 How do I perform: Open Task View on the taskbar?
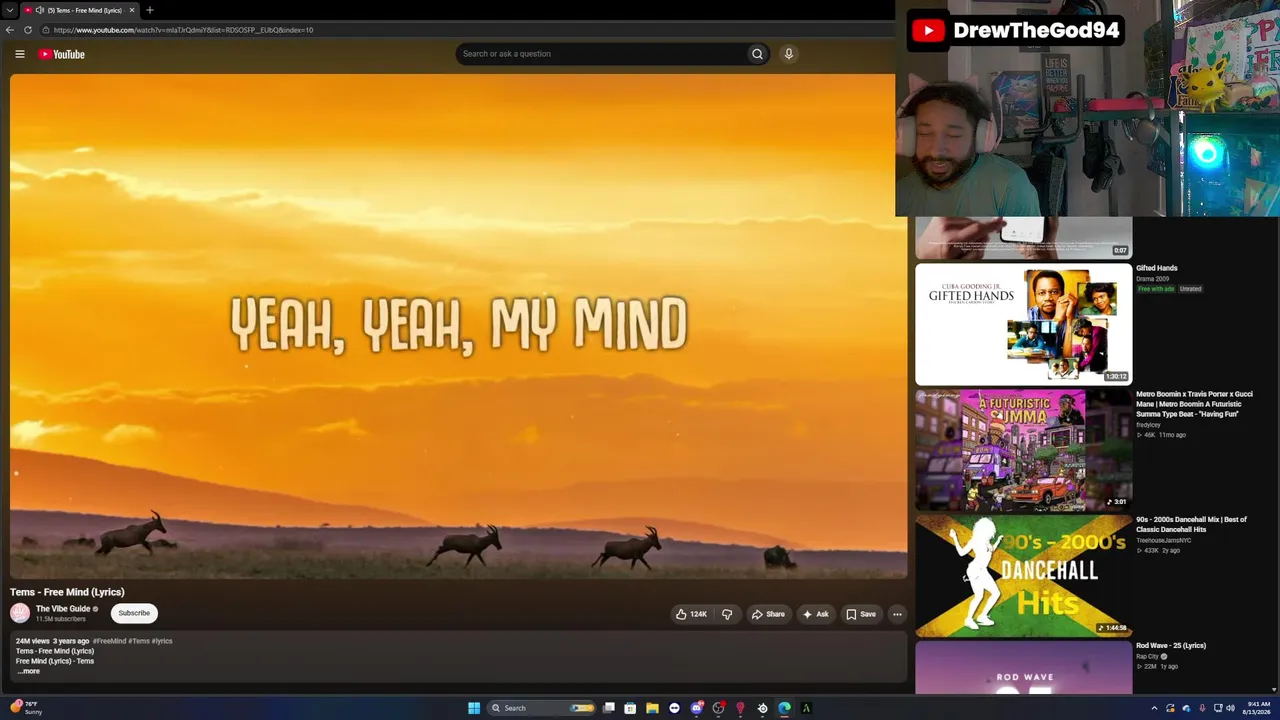[x=608, y=708]
